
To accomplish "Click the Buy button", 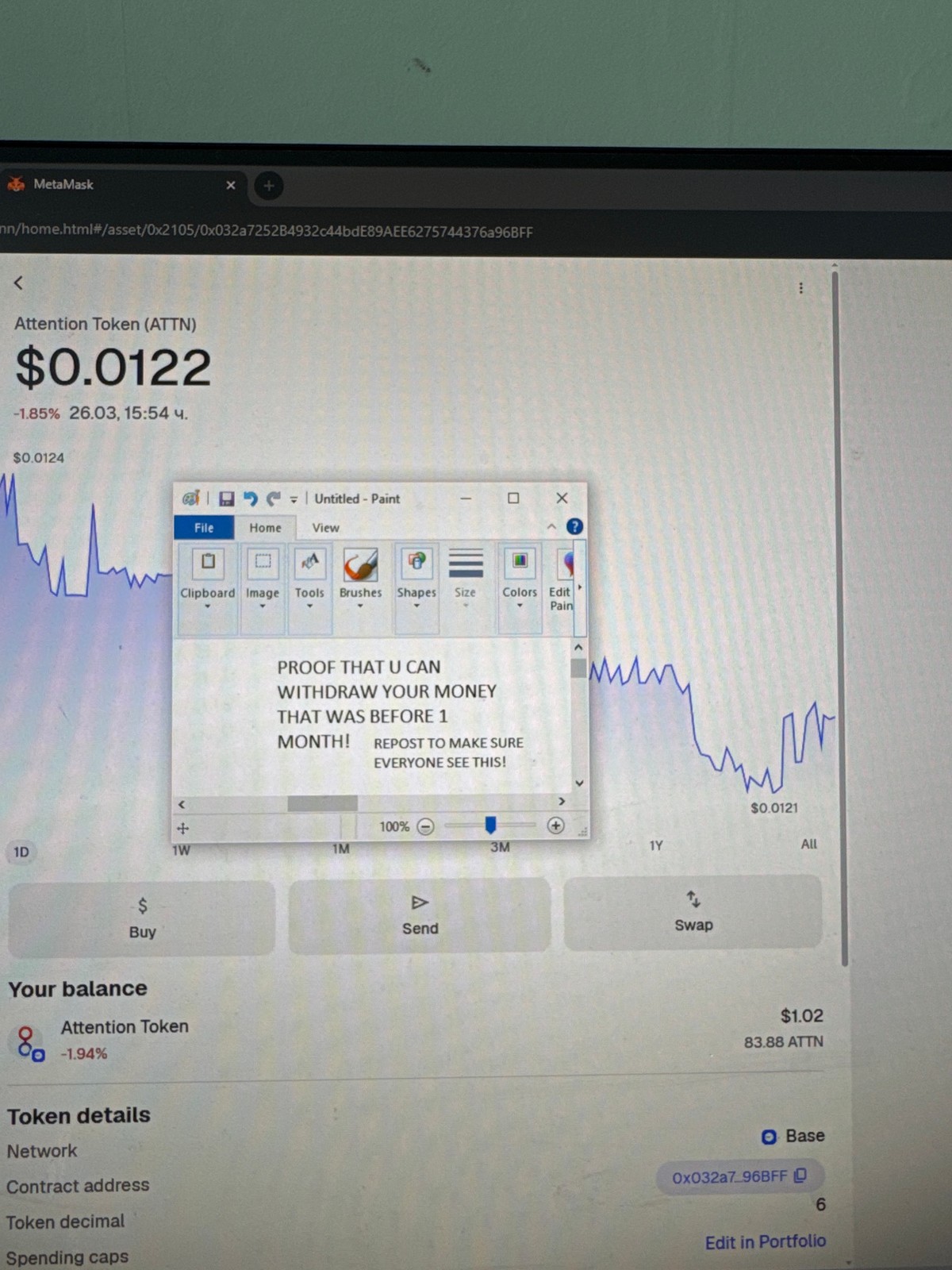I will [x=142, y=918].
